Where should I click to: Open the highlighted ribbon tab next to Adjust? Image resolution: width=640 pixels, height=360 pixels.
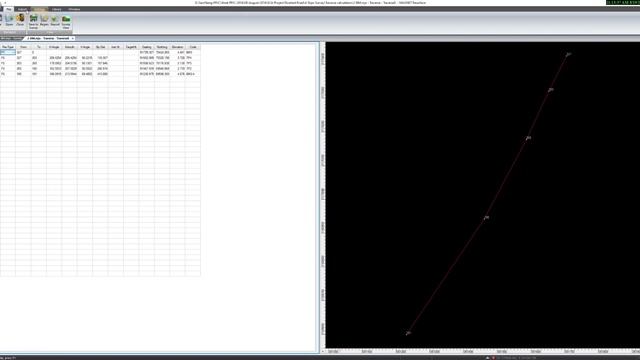pyautogui.click(x=39, y=9)
